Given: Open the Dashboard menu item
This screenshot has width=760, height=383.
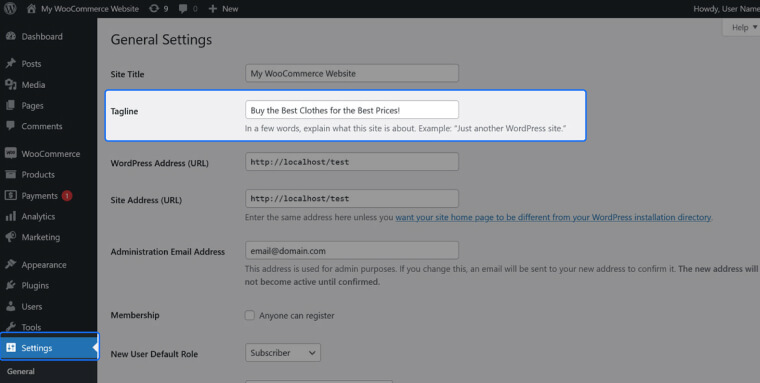Looking at the screenshot, I should click(48, 36).
